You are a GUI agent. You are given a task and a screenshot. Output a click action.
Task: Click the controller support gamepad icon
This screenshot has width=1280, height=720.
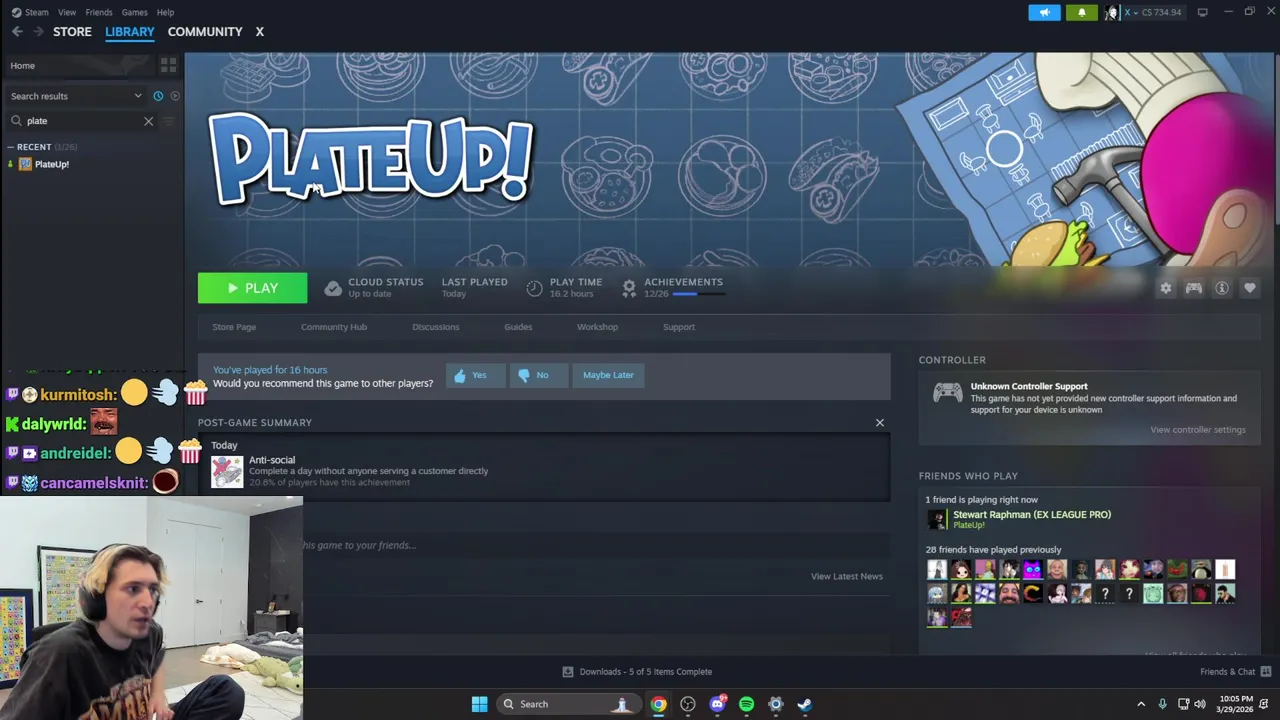947,394
